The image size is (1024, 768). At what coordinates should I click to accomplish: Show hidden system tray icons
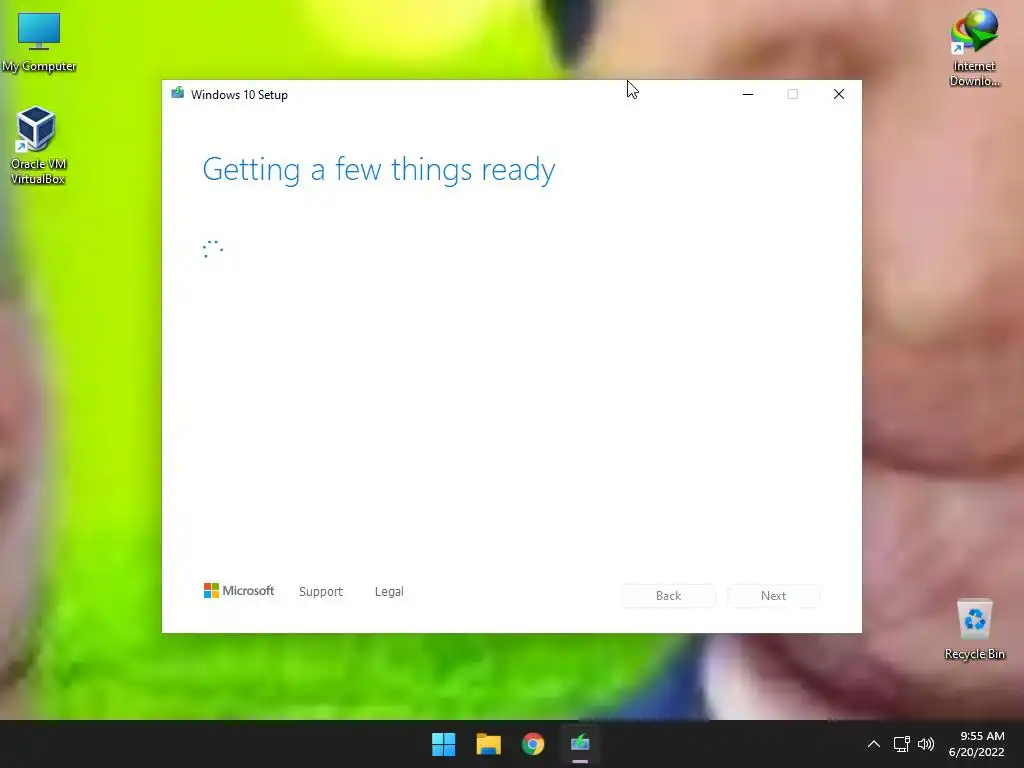[x=873, y=744]
